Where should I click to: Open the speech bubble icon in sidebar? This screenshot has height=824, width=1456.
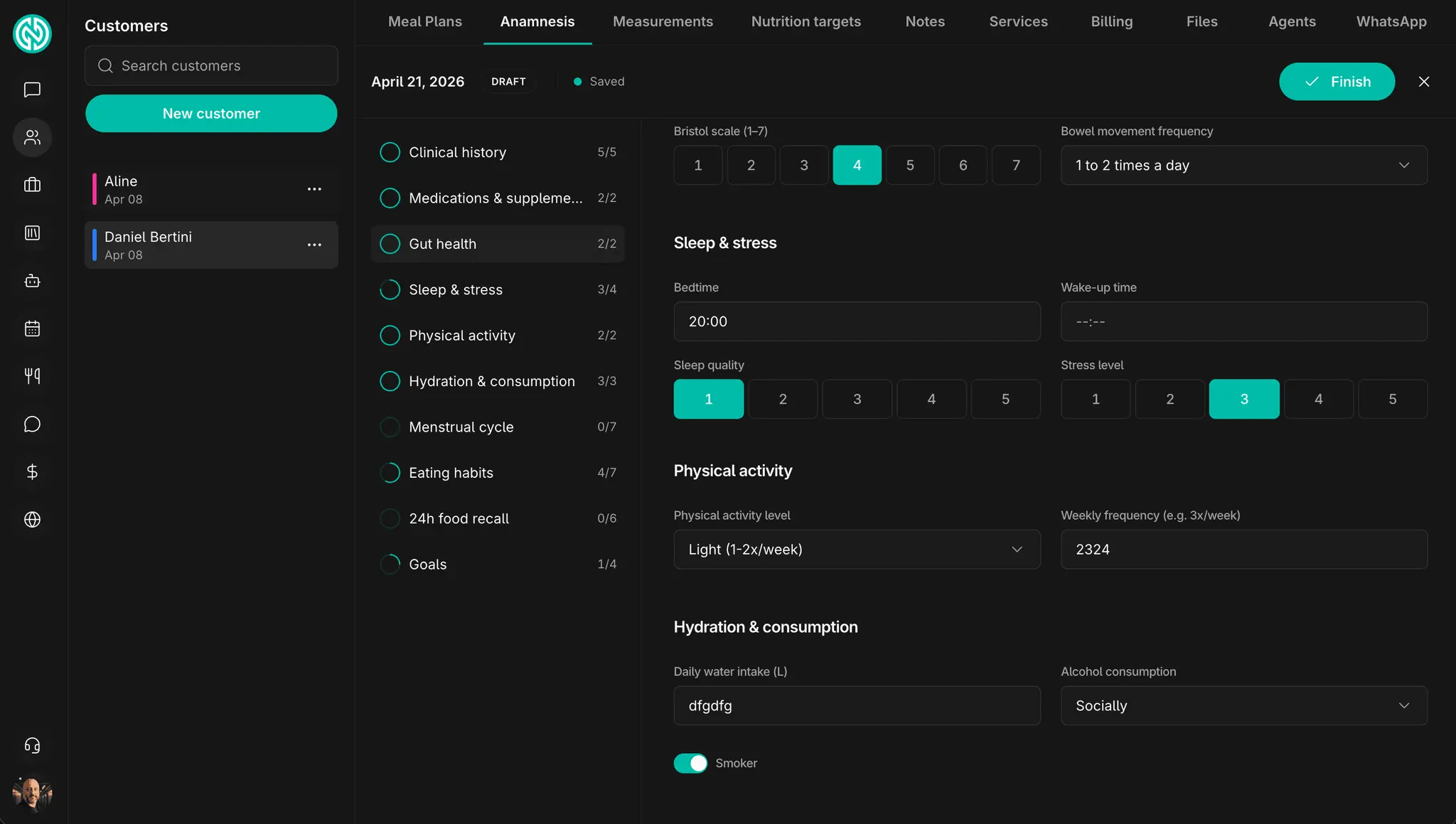click(32, 424)
